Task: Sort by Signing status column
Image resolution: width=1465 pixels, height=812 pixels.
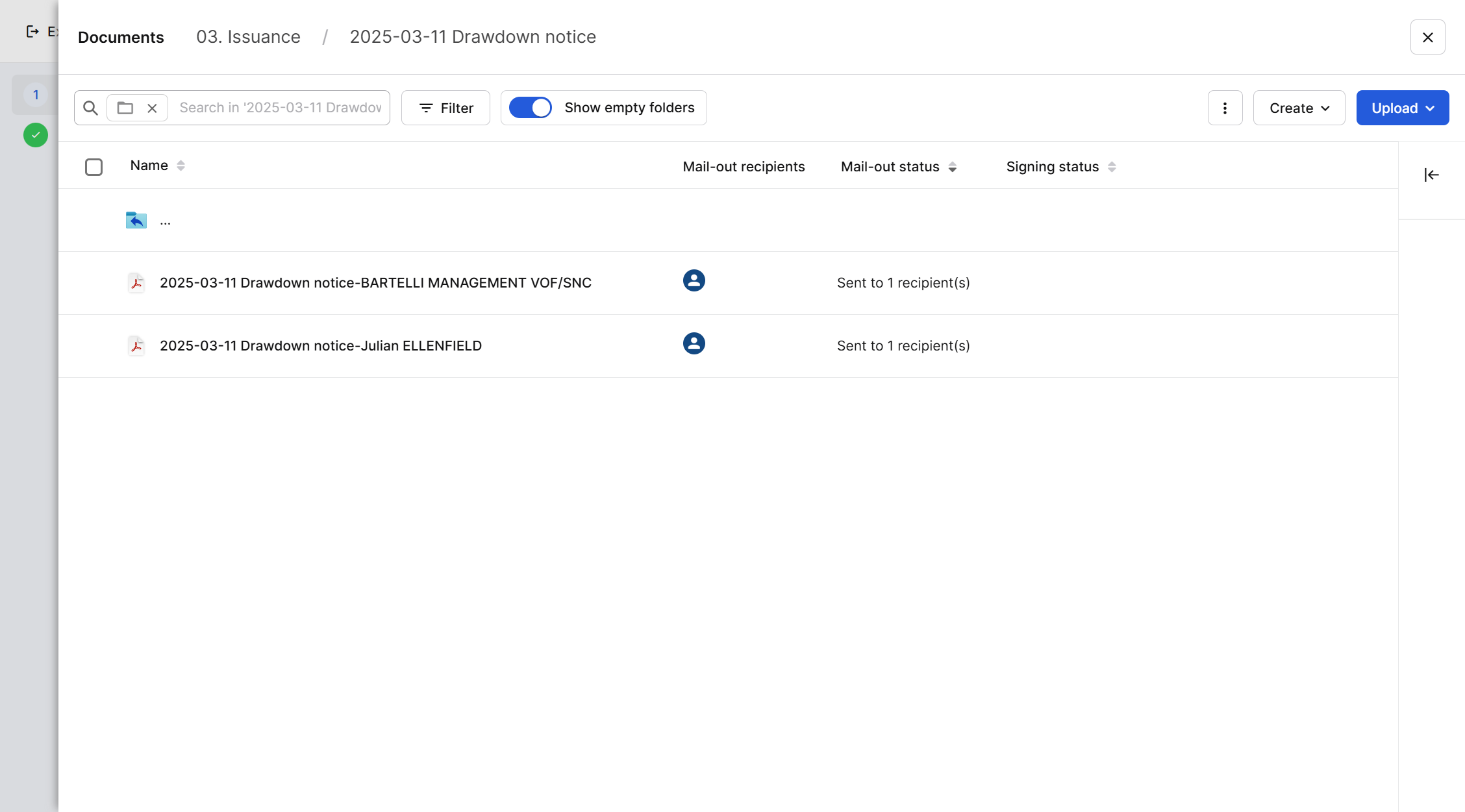Action: pyautogui.click(x=1111, y=167)
